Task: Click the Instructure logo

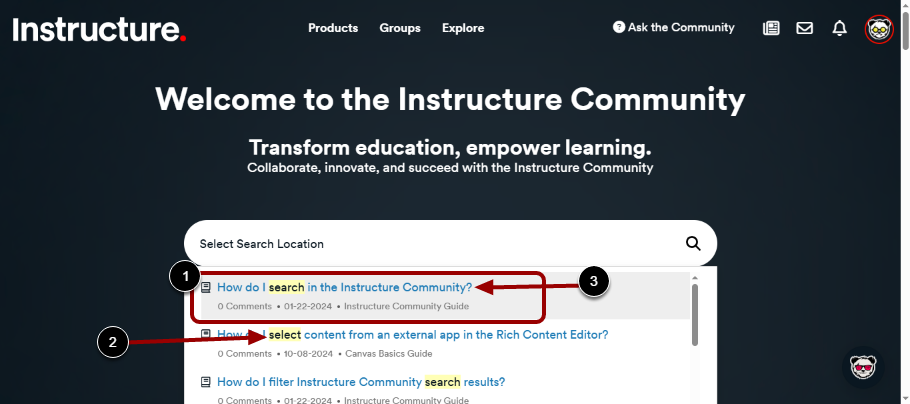Action: 99,29
